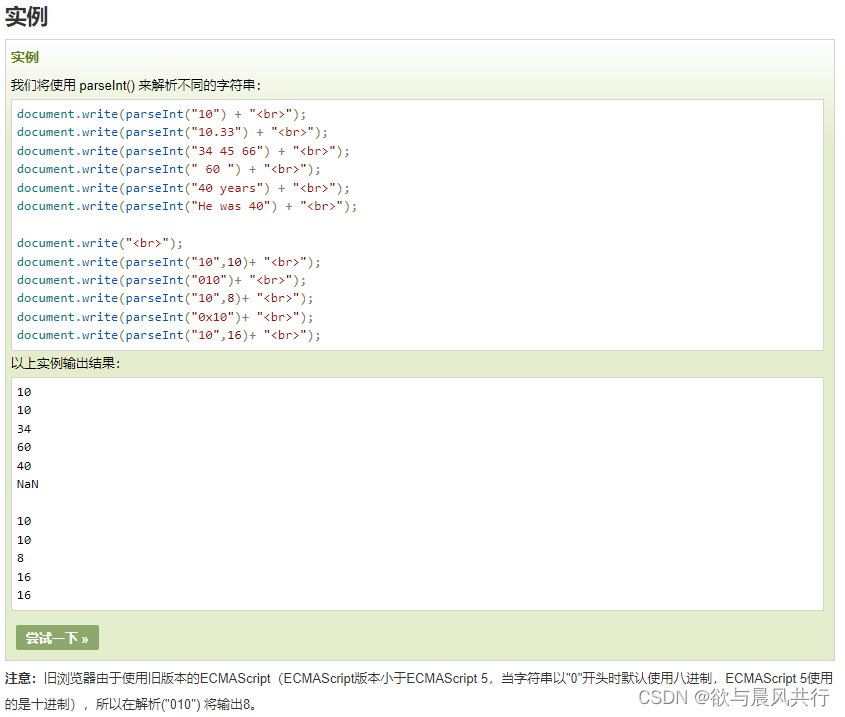Select the output value 8
This screenshot has height=717, width=845.
point(21,557)
